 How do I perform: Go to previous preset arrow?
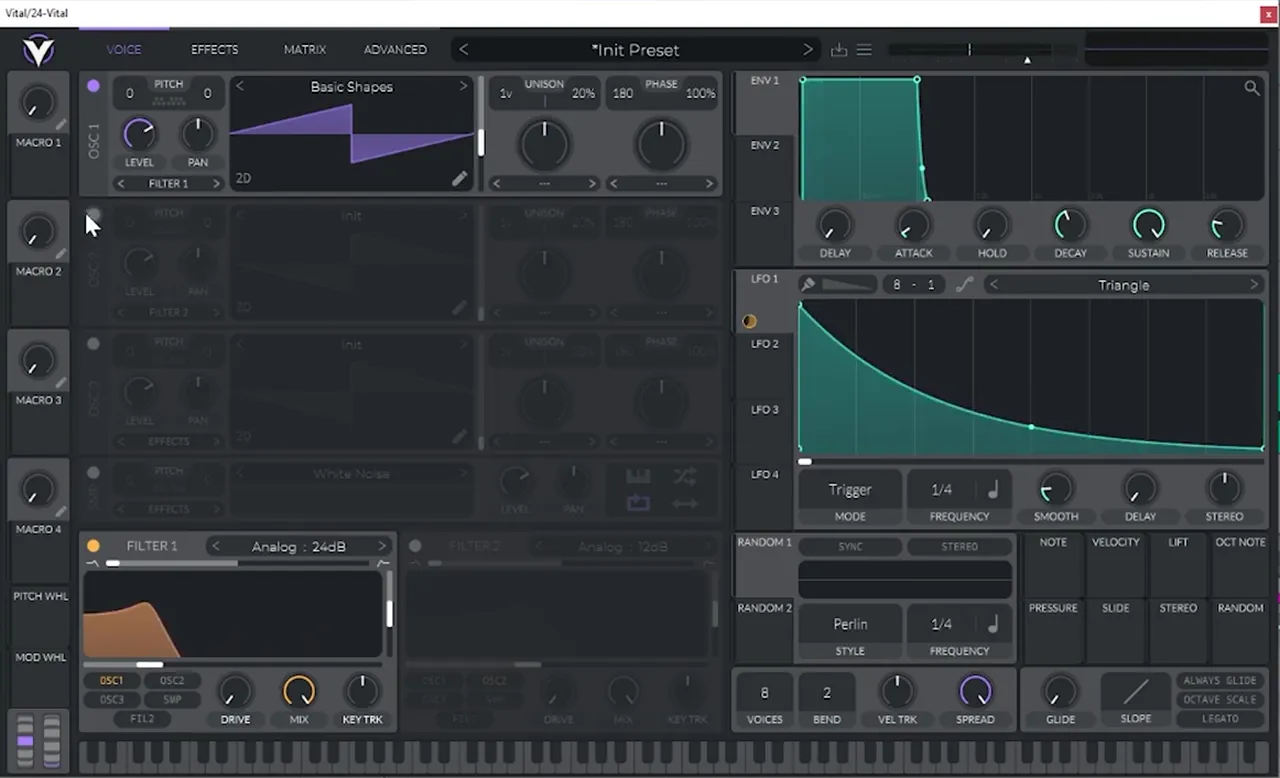[x=463, y=50]
